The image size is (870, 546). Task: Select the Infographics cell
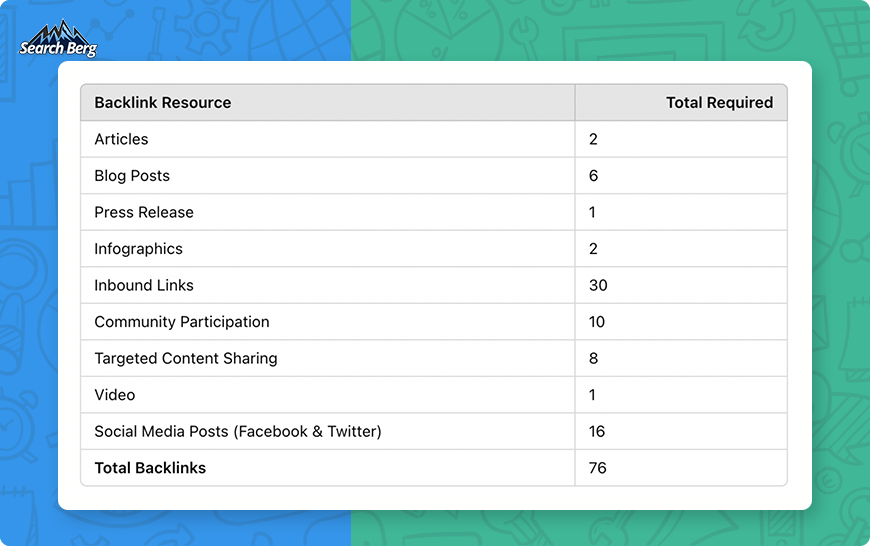point(328,249)
